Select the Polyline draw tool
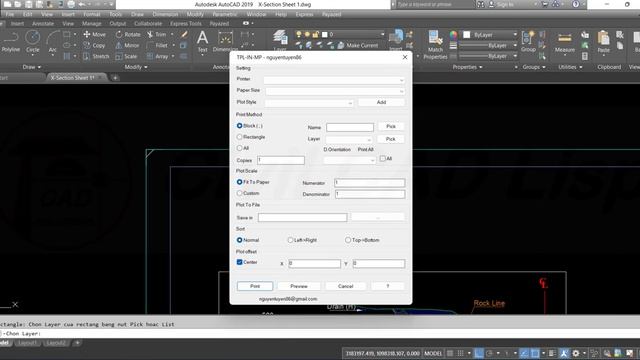The height and width of the screenshot is (360, 640). click(x=11, y=41)
